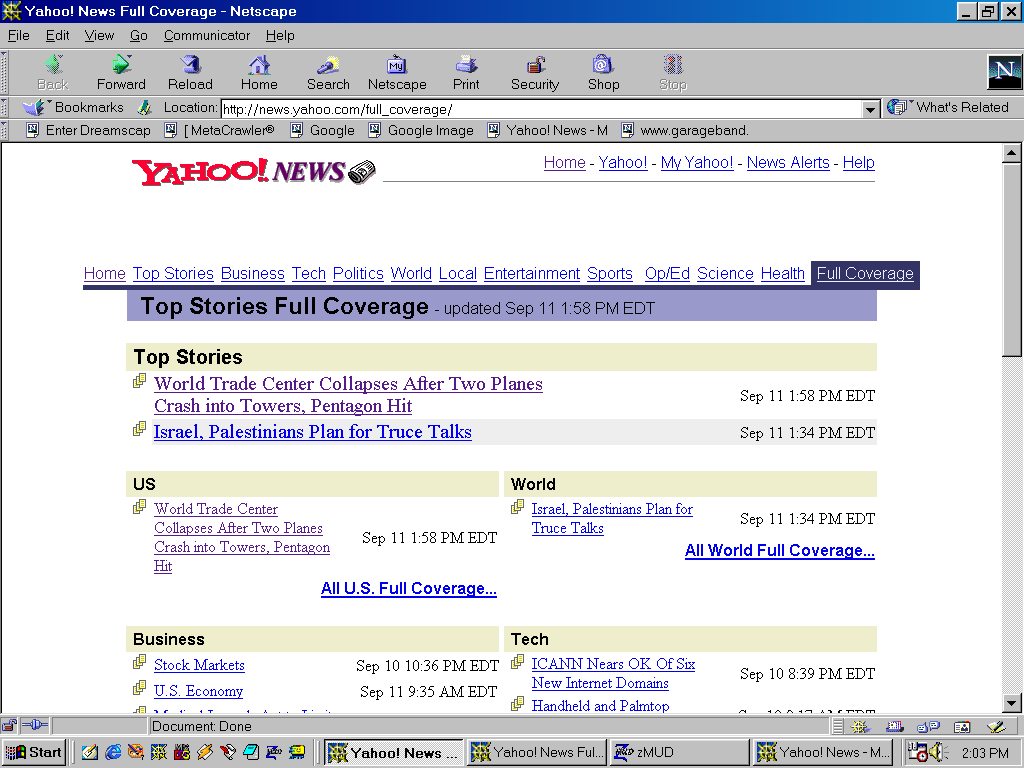1024x768 pixels.
Task: Open Navigator from the component bar
Action: pos(860,726)
